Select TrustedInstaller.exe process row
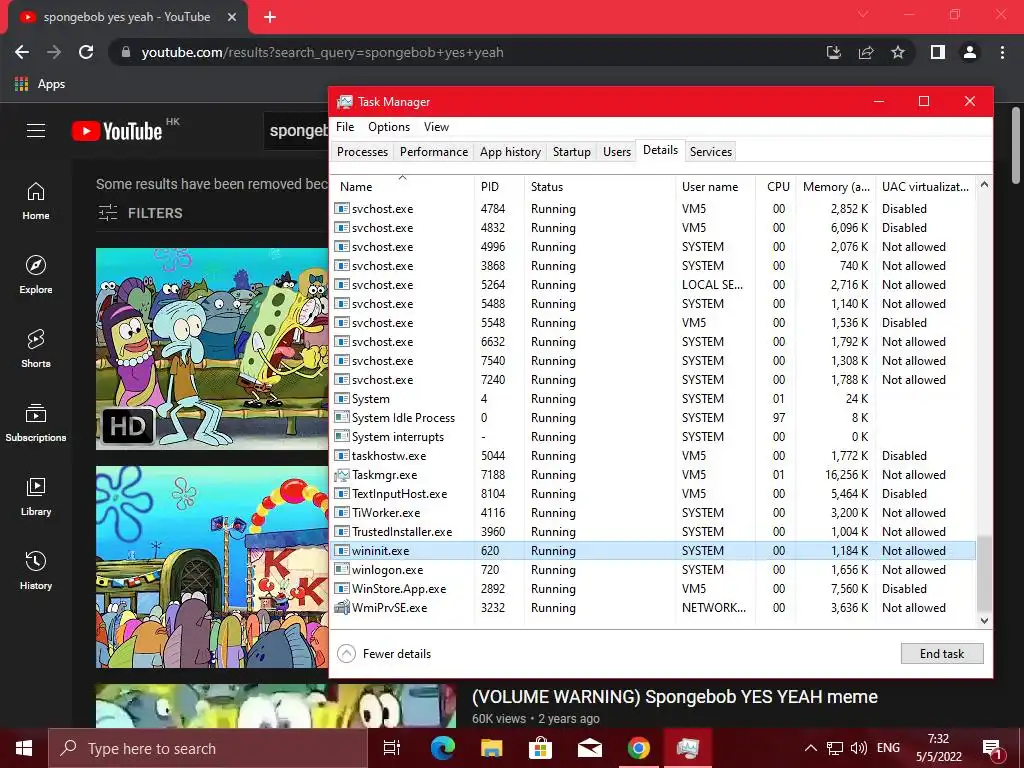Viewport: 1024px width, 768px height. tap(654, 532)
